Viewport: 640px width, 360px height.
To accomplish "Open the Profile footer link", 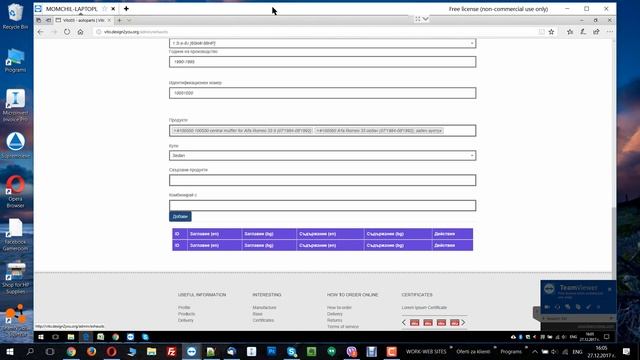I will point(184,307).
